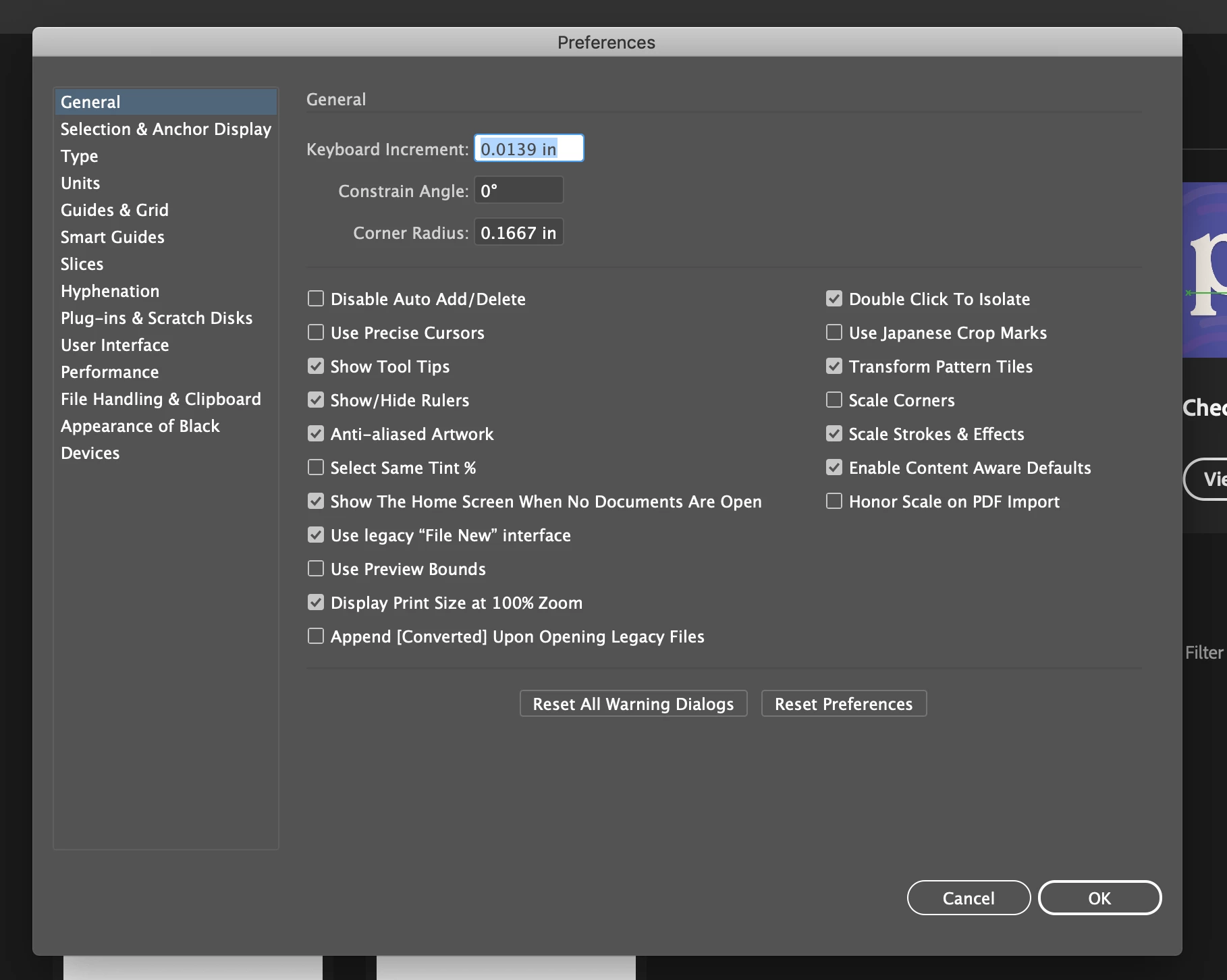The height and width of the screenshot is (980, 1227).
Task: Go to Hyphenation preferences
Action: click(165, 291)
